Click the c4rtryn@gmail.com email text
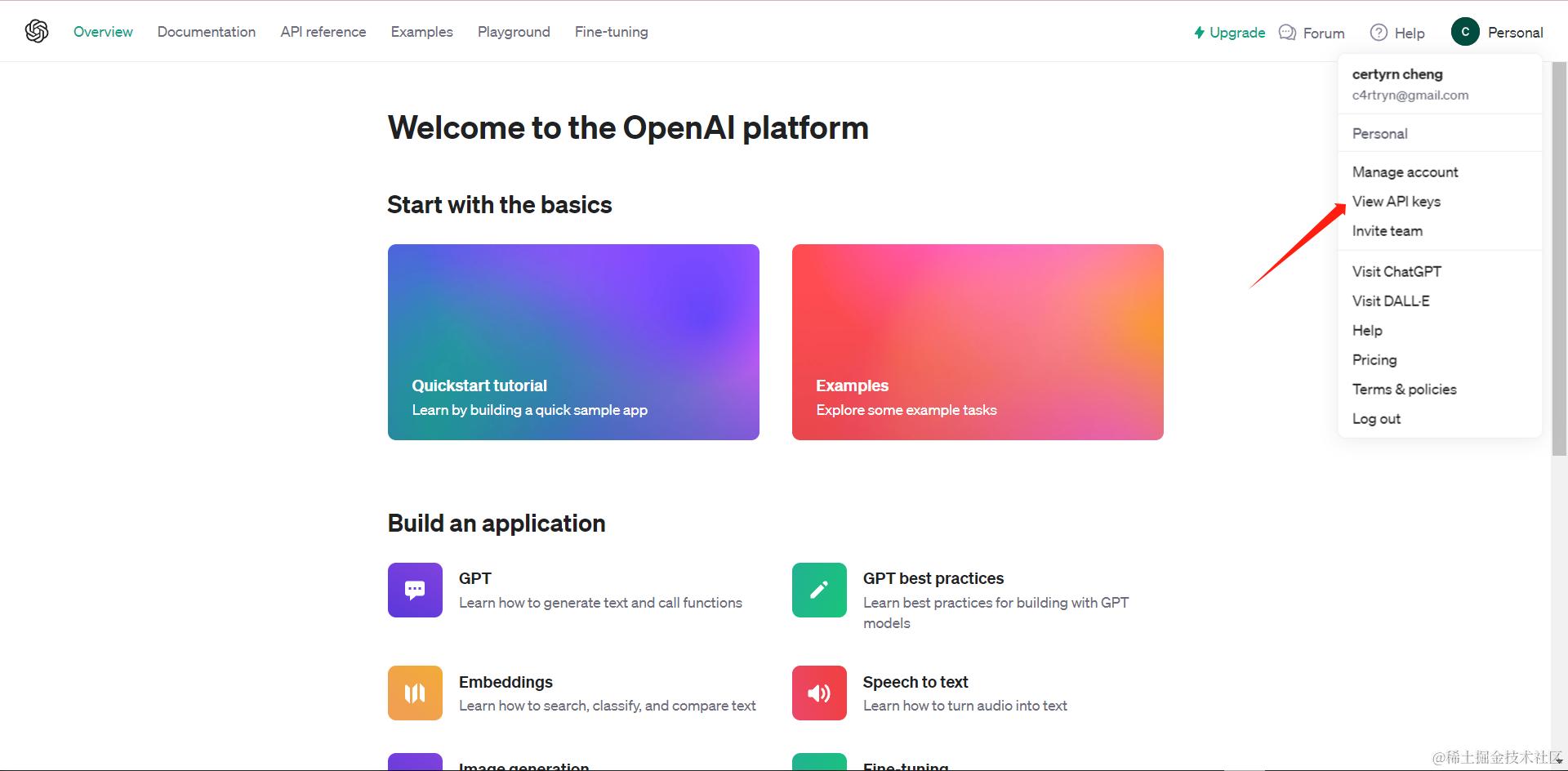 [x=1410, y=95]
